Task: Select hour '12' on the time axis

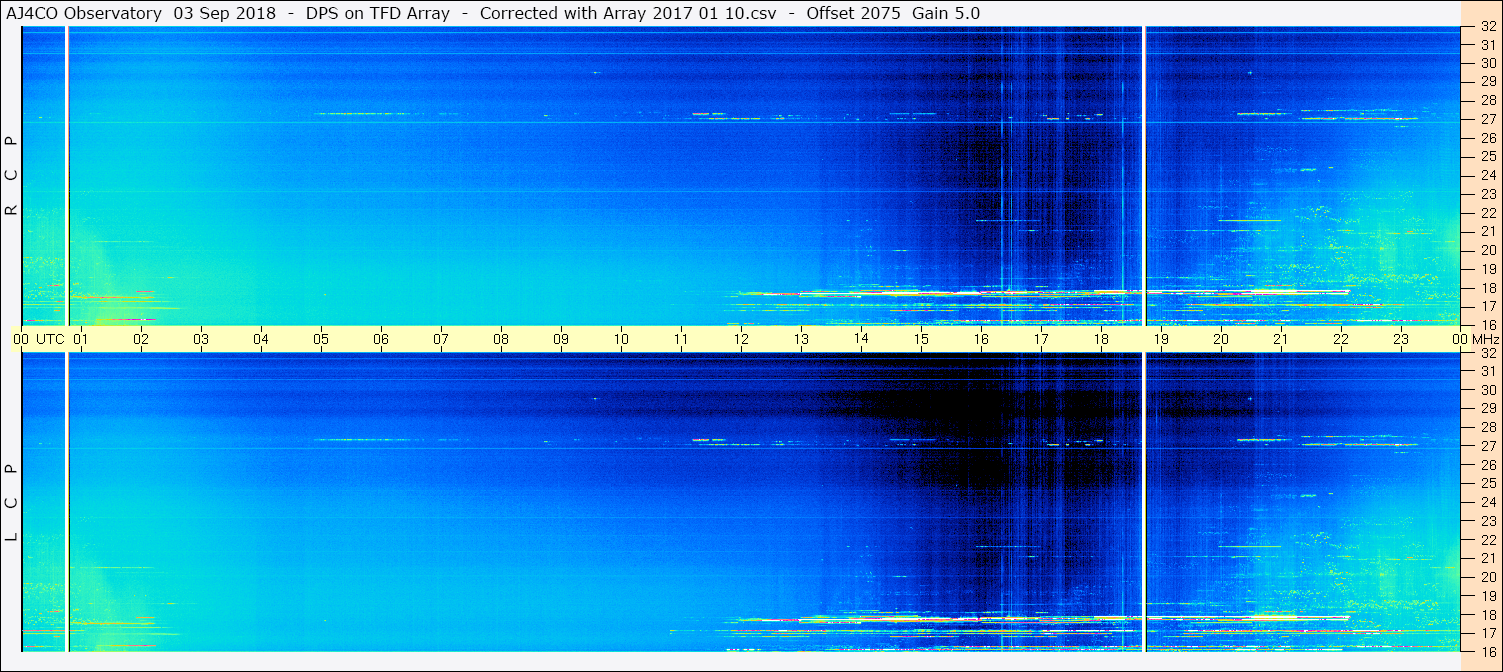Action: (x=741, y=339)
